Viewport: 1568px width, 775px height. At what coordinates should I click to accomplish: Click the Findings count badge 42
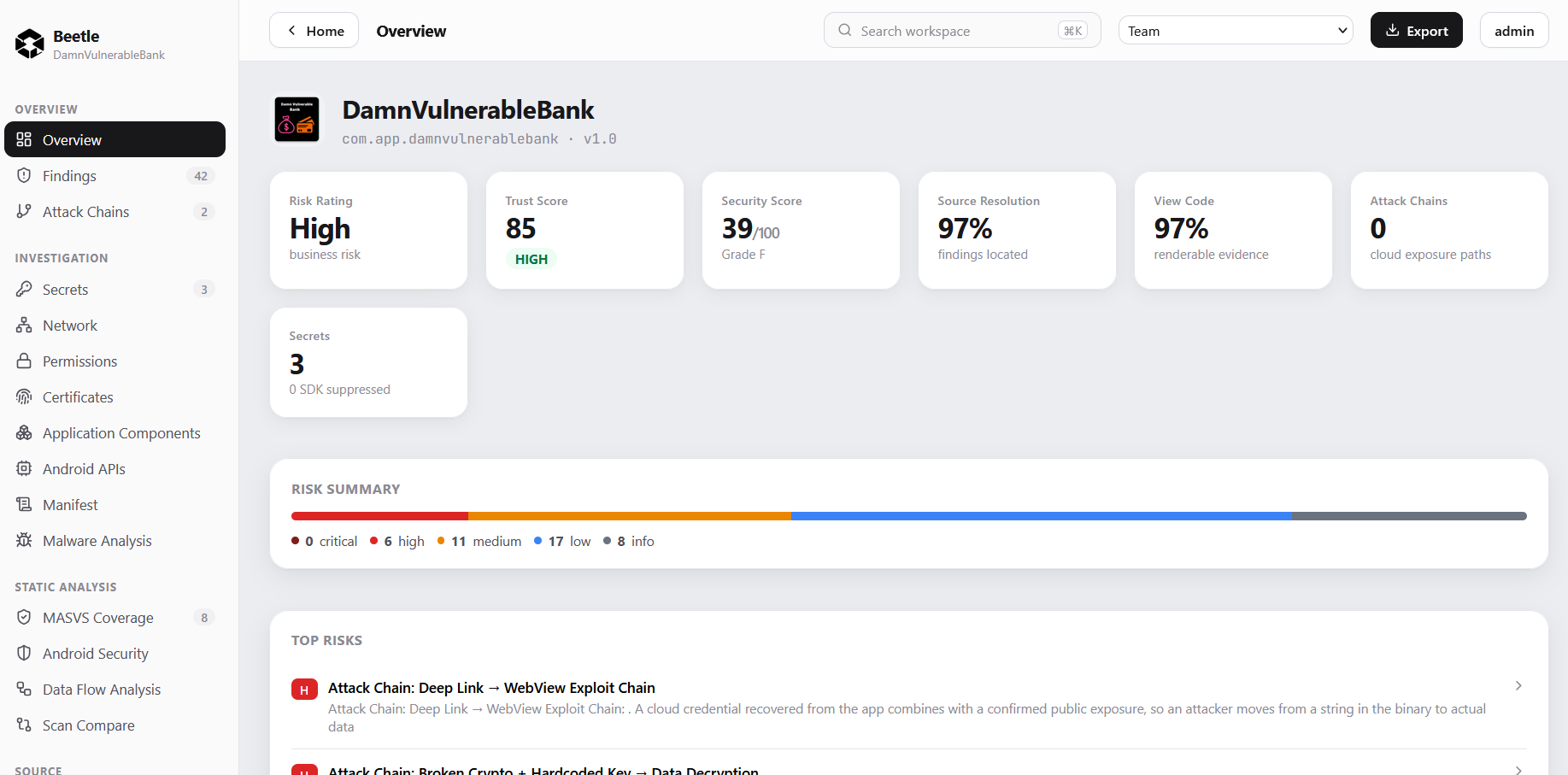tap(201, 176)
